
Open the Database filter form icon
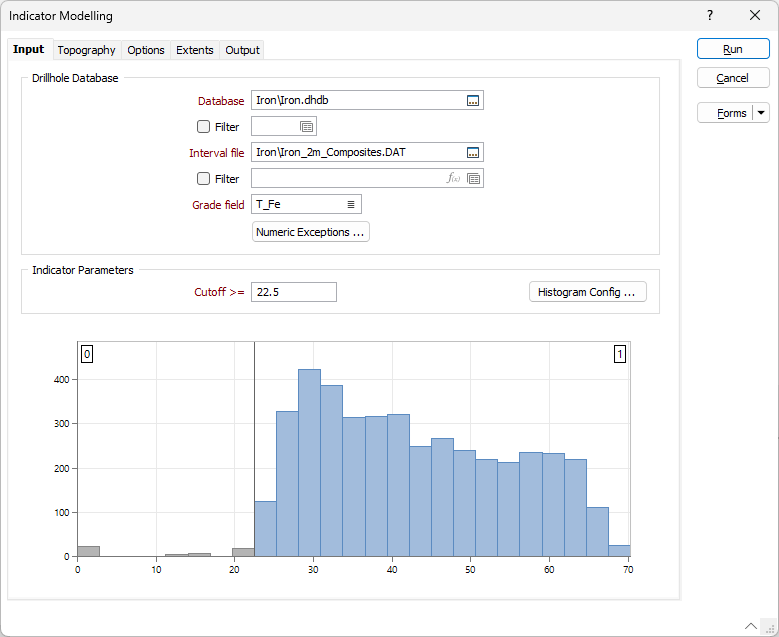pos(307,127)
